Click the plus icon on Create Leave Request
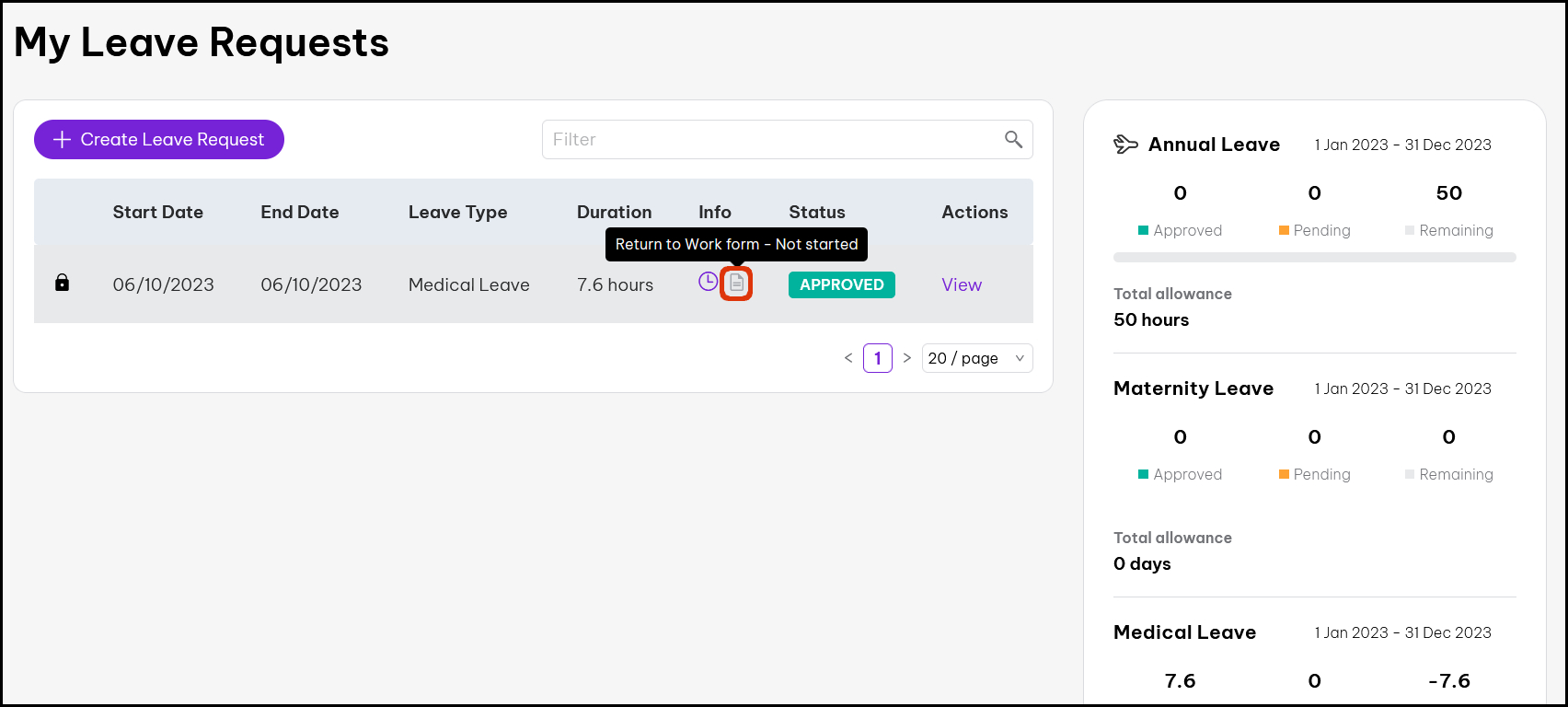 coord(62,140)
